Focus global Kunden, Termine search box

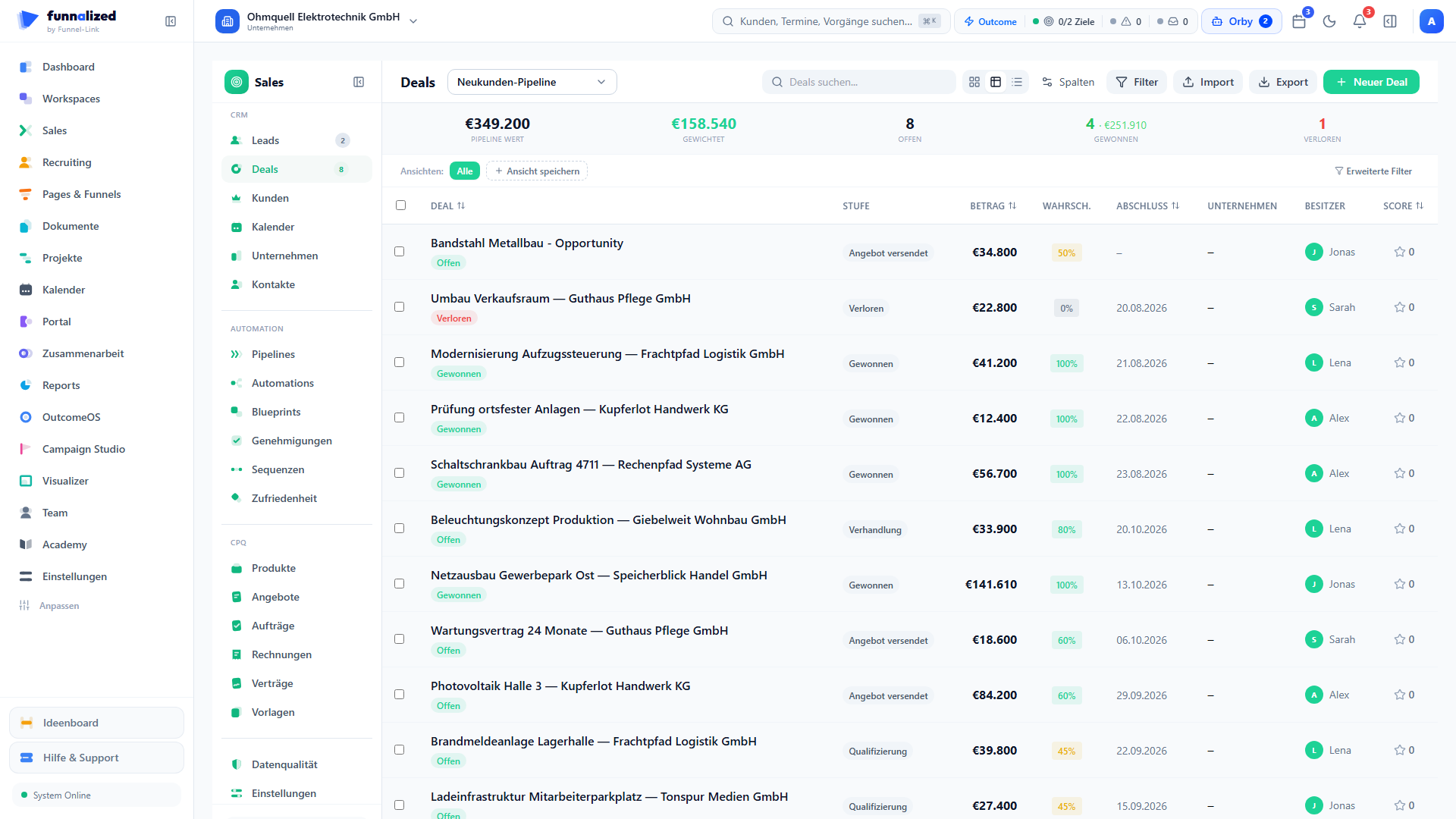coord(831,21)
